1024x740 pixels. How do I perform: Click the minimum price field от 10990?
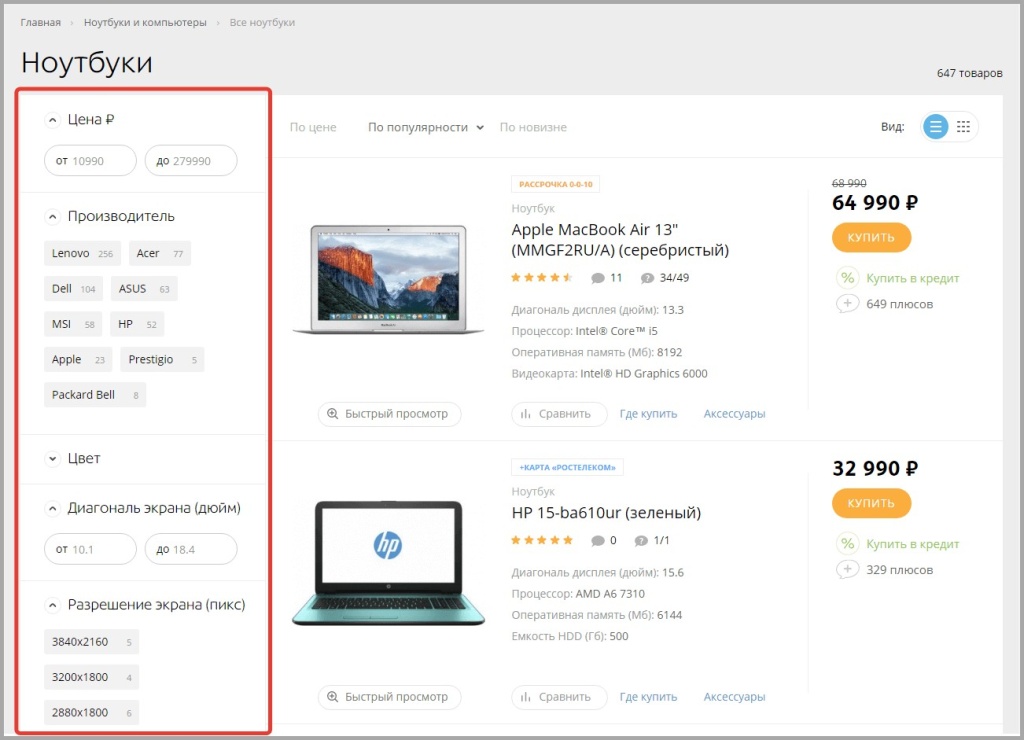point(90,161)
